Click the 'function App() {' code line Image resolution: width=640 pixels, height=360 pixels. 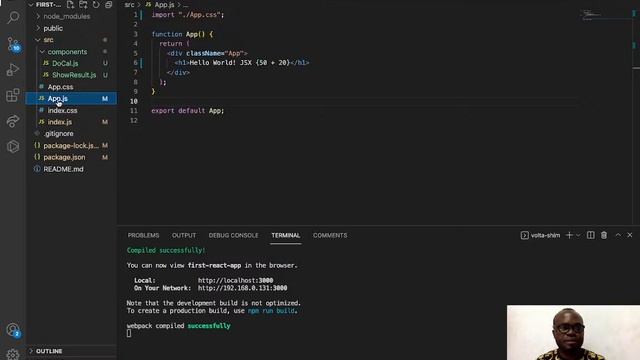[182, 34]
